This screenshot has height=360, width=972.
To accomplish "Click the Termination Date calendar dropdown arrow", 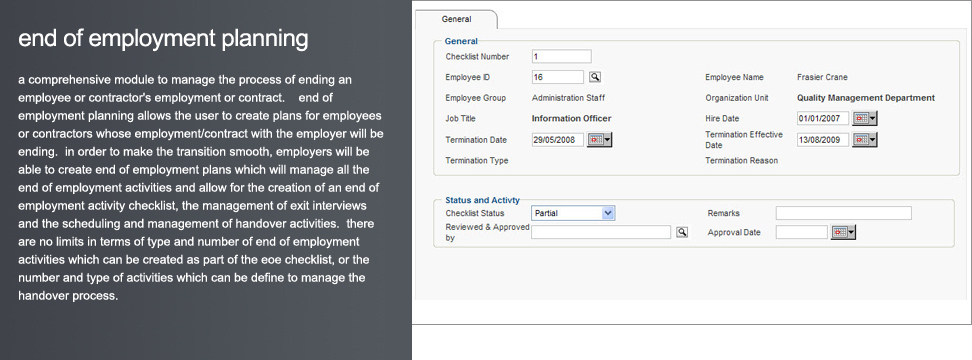I will [x=608, y=139].
